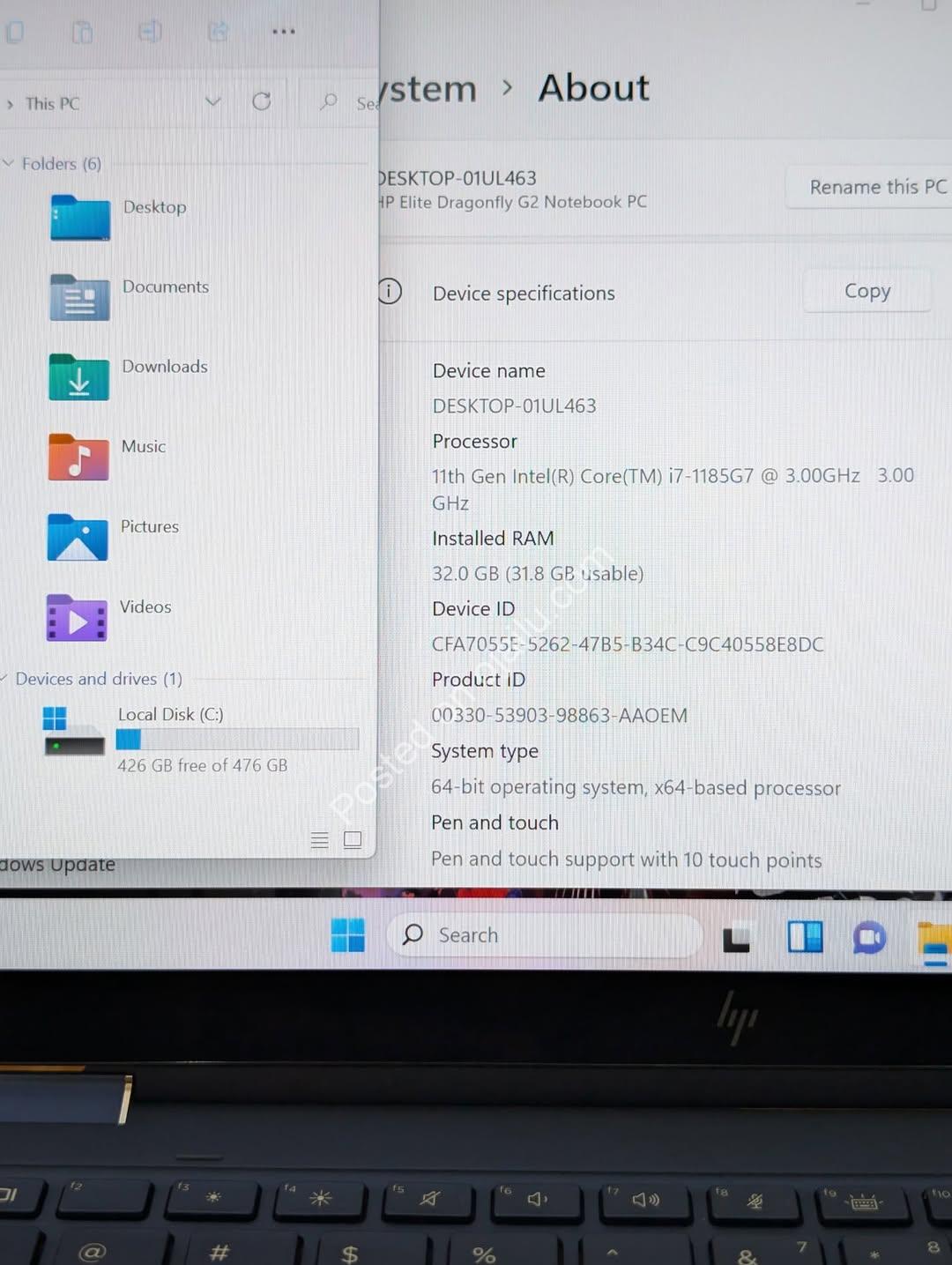
Task: Click 'HP Elite Dragonfly G2 Notebook PC' model text
Action: tap(513, 202)
